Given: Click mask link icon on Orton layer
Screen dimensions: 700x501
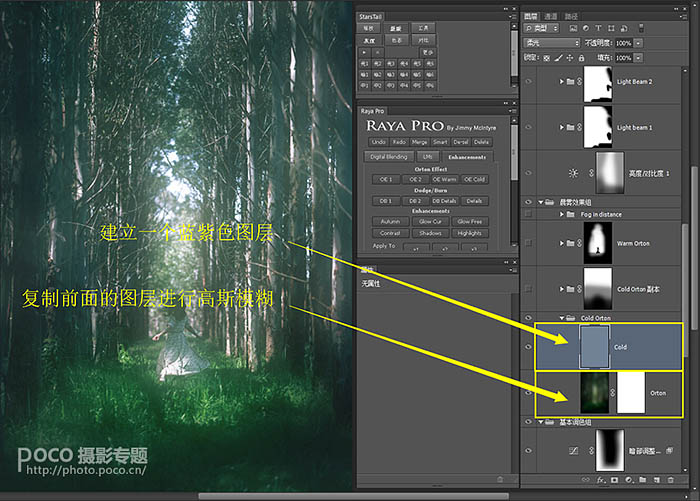Looking at the screenshot, I should [x=612, y=393].
